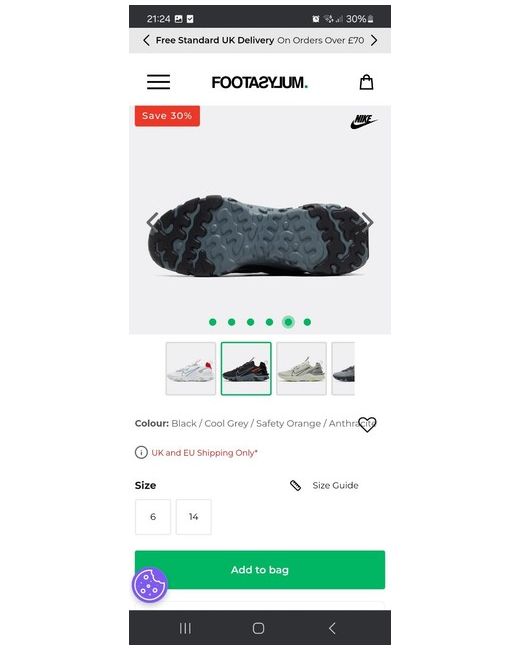520x650 pixels.
Task: Open the shopping bag icon
Action: pyautogui.click(x=366, y=82)
